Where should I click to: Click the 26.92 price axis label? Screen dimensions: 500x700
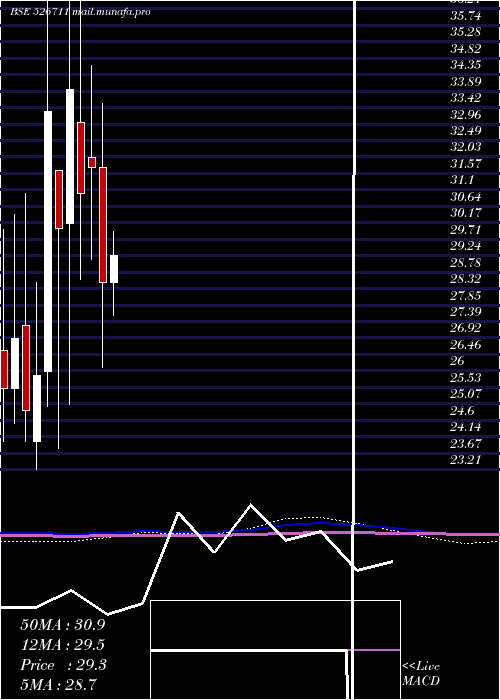[x=466, y=328]
